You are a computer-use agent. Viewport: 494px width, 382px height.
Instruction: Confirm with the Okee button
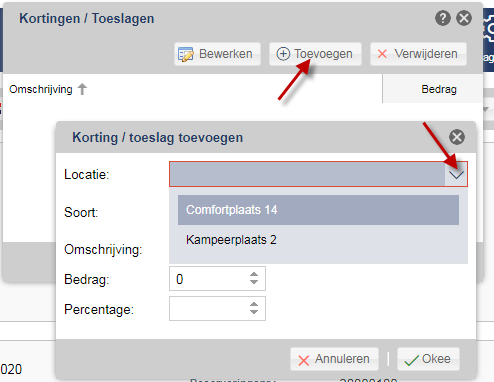[428, 359]
